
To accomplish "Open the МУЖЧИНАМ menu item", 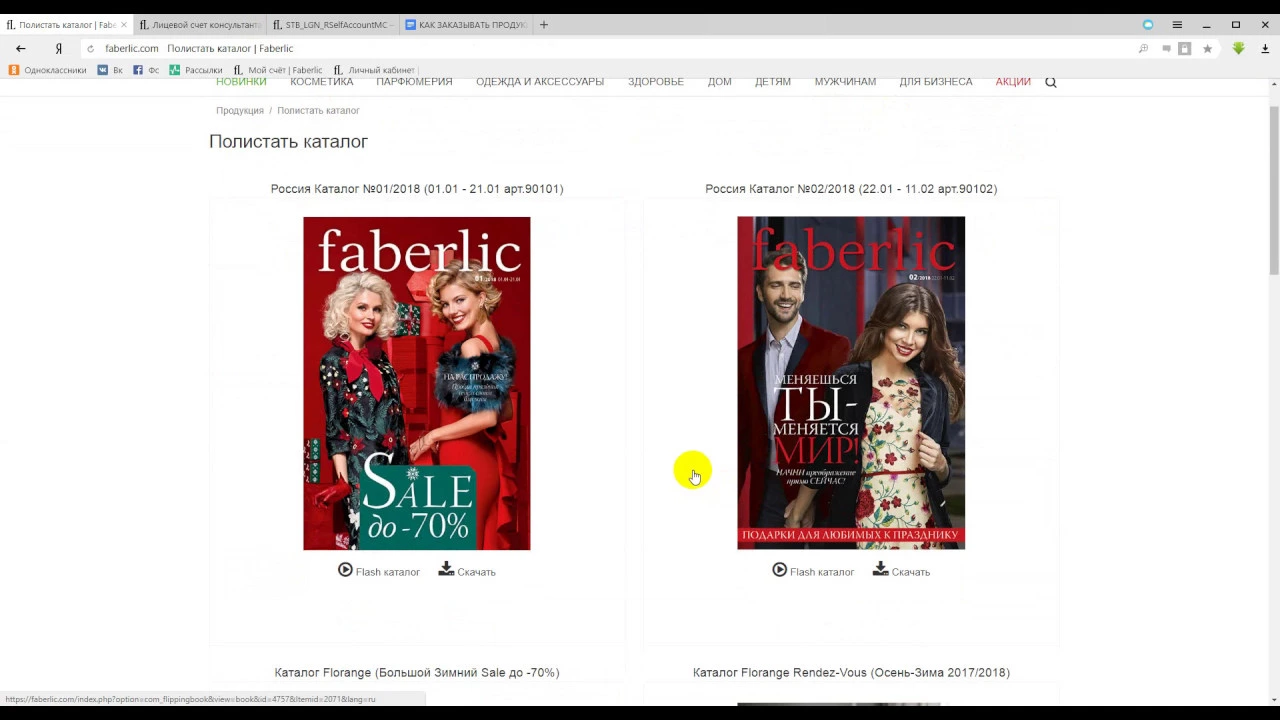I will point(845,82).
